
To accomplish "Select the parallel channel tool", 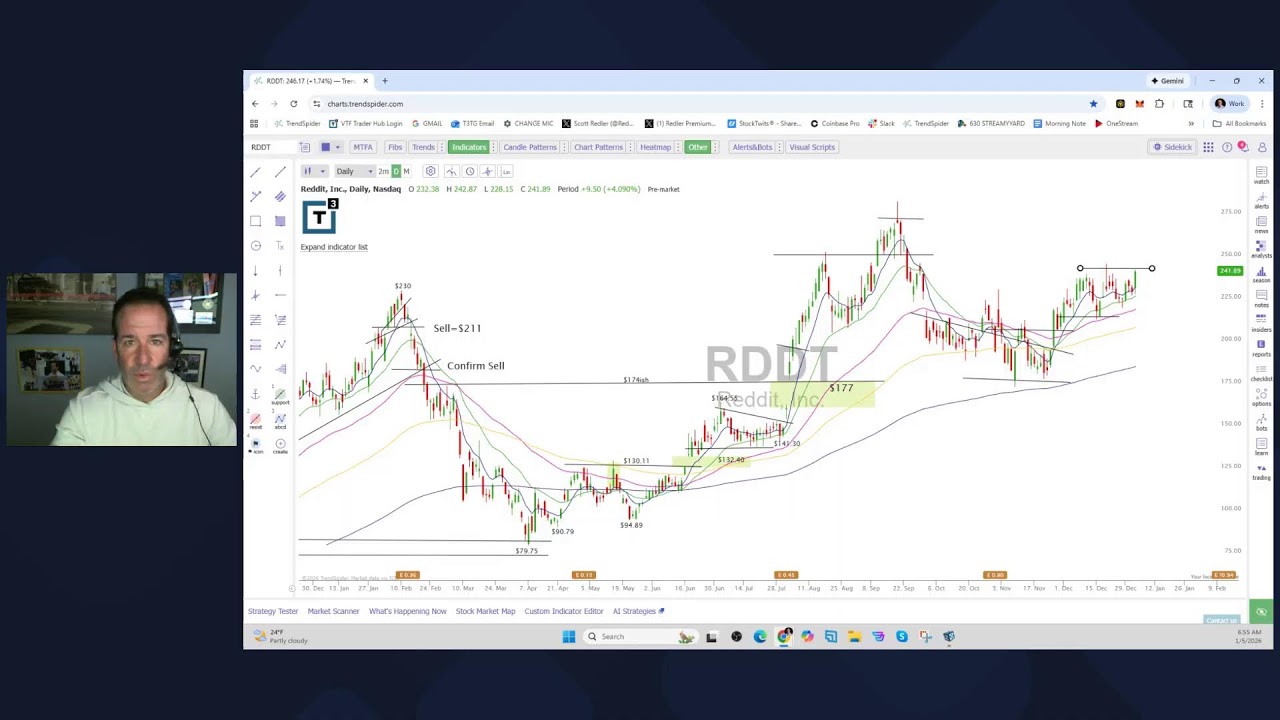I will (280, 197).
